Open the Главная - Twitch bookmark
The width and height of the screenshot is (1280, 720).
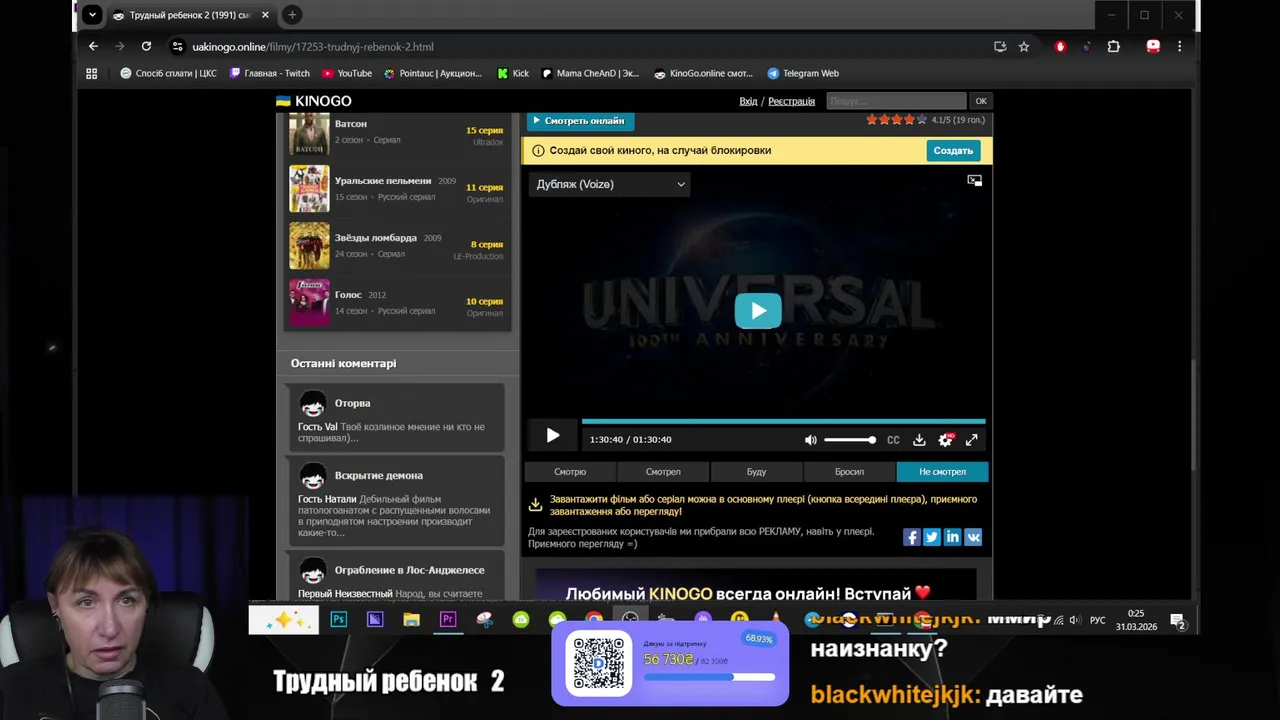(270, 73)
